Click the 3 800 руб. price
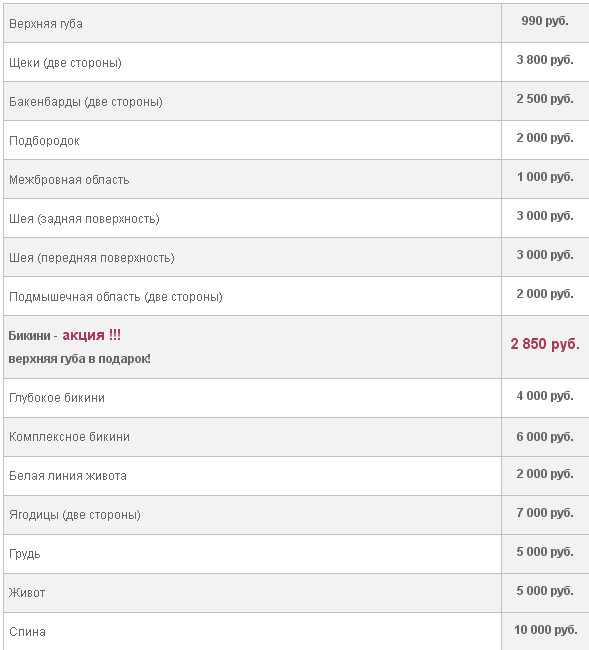The width and height of the screenshot is (589, 650). [x=545, y=60]
